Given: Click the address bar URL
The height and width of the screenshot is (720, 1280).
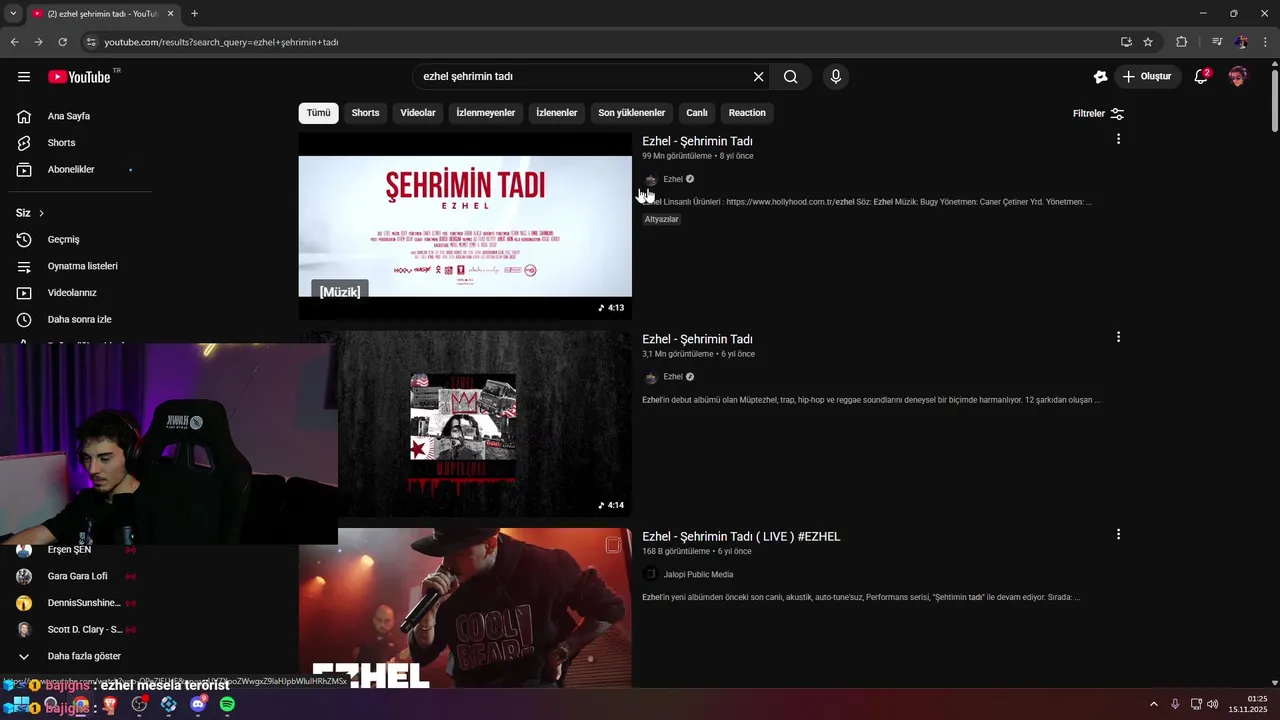Looking at the screenshot, I should [221, 42].
